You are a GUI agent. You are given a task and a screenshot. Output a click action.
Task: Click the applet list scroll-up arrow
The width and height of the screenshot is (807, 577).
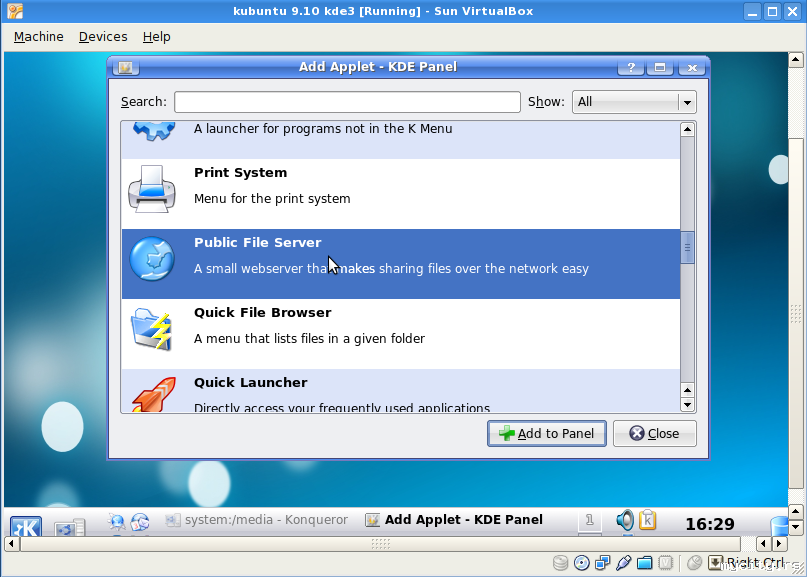pyautogui.click(x=688, y=129)
